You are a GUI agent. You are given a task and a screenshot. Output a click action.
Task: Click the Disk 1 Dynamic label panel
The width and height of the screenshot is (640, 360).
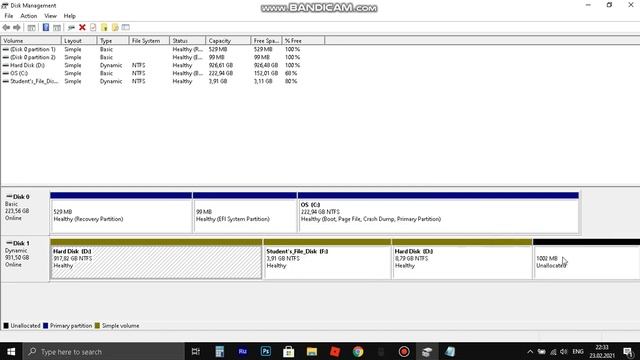(25, 260)
